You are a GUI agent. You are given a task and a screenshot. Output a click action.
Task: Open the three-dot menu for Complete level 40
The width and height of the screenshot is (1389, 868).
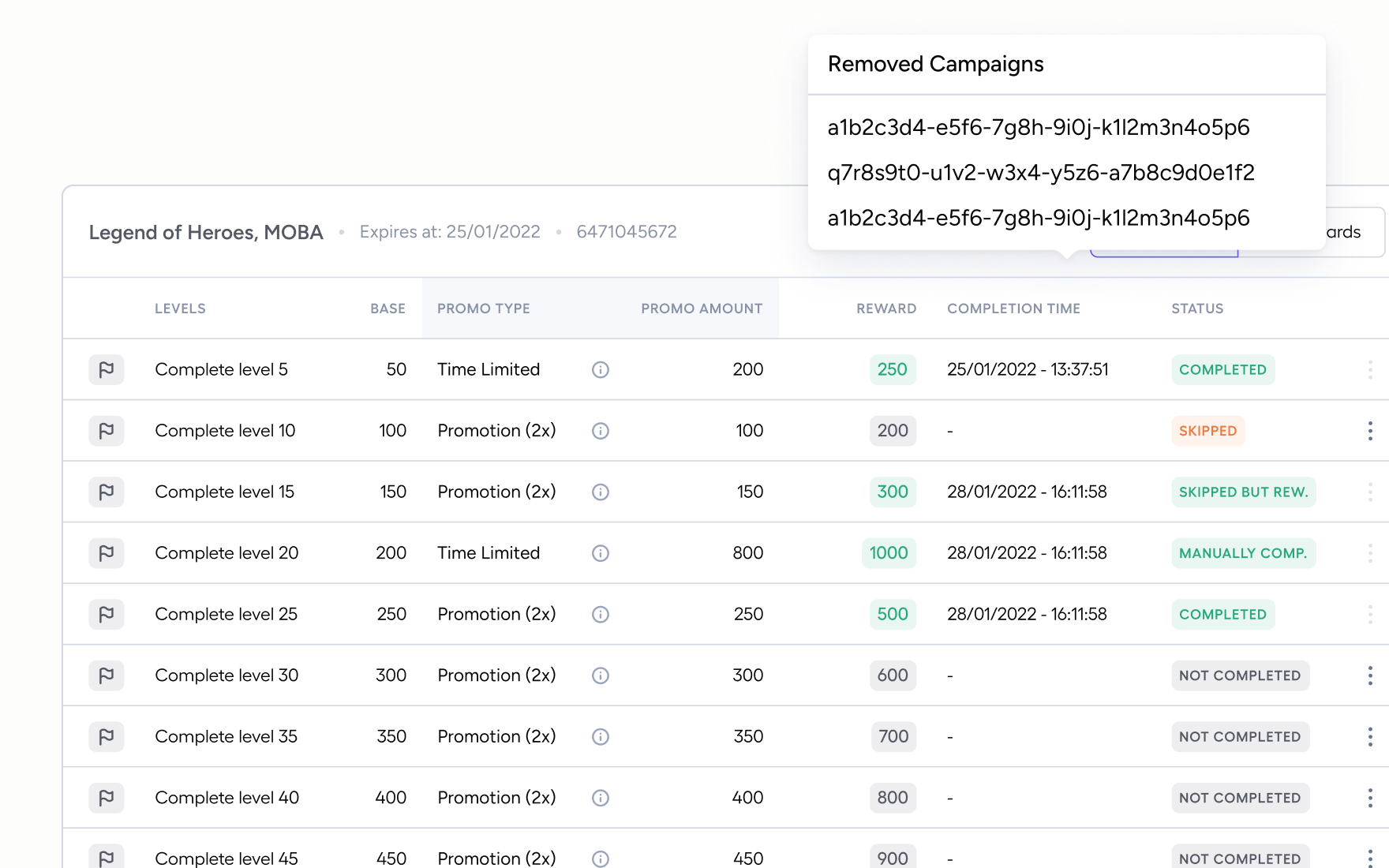pyautogui.click(x=1370, y=798)
